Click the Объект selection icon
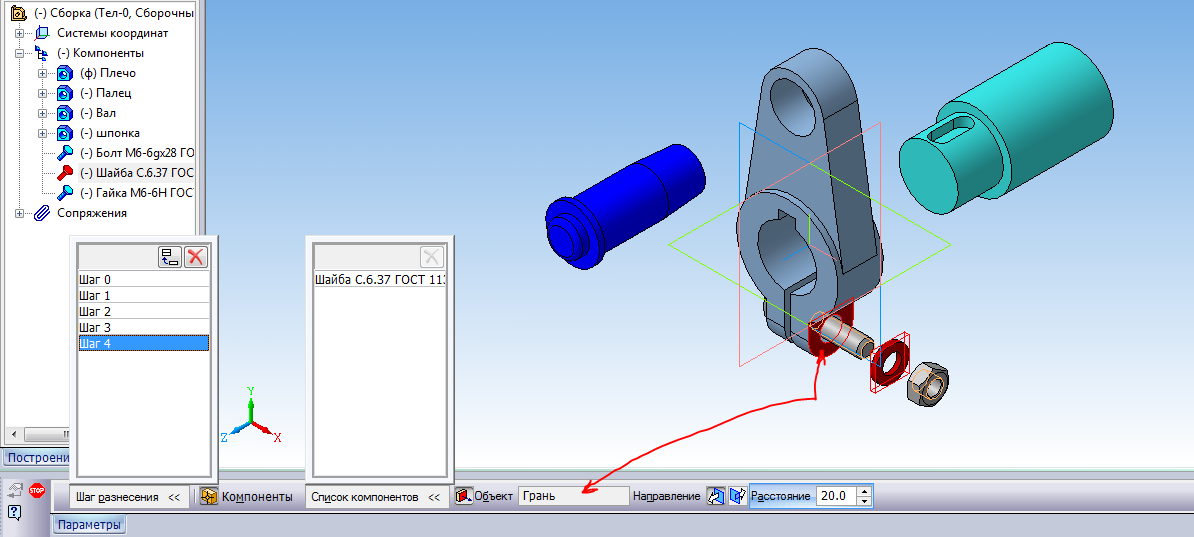Viewport: 1194px width, 537px height. pos(463,496)
